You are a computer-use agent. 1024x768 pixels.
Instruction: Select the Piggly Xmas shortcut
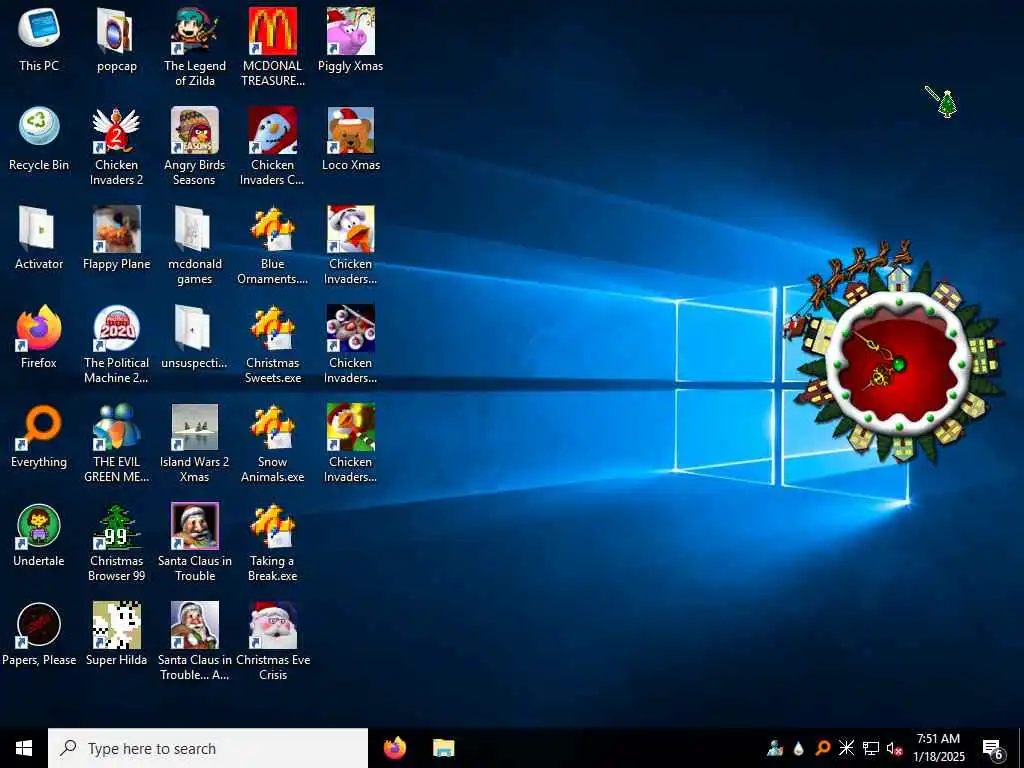(351, 40)
